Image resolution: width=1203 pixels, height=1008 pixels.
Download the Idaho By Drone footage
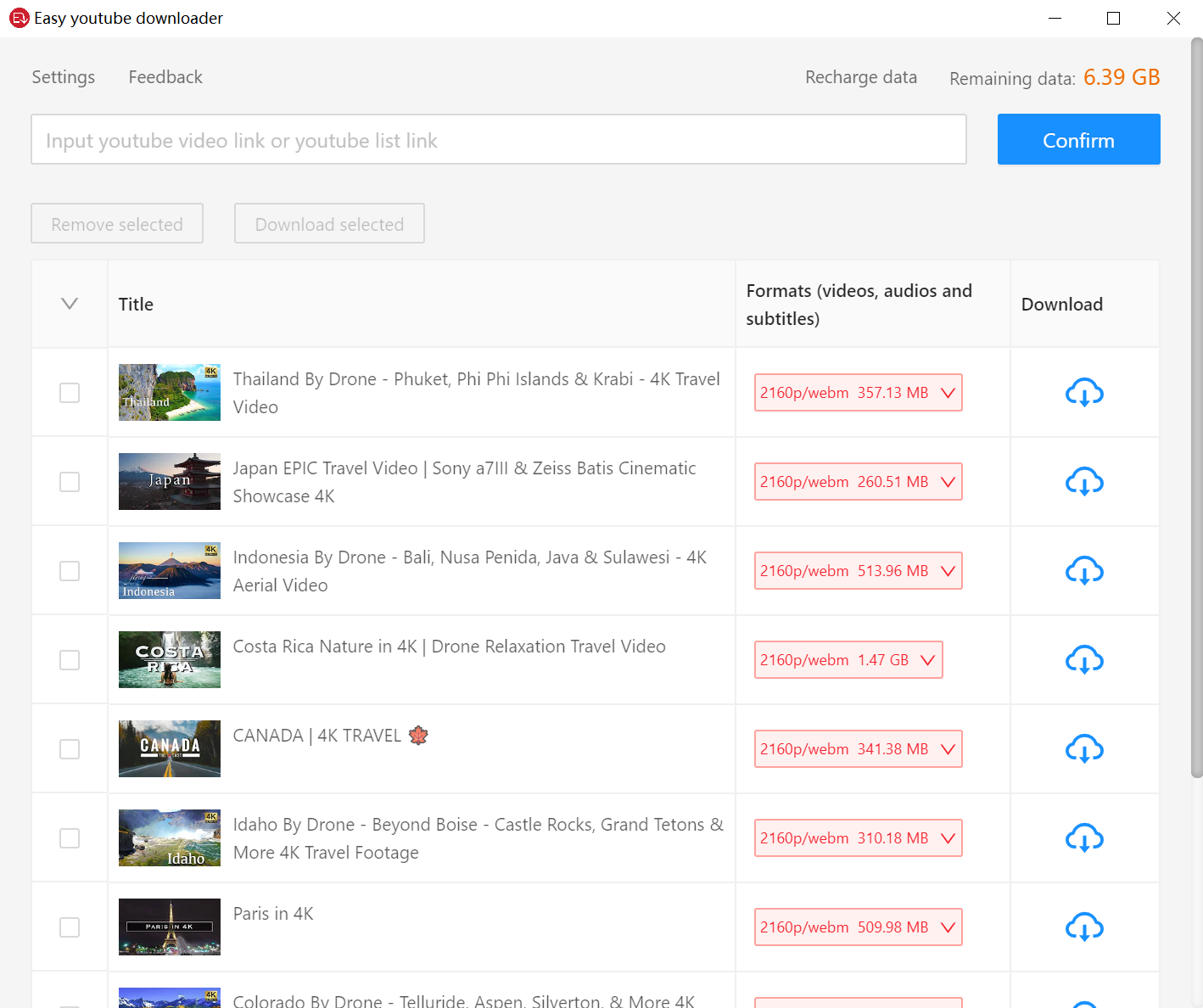pos(1084,837)
